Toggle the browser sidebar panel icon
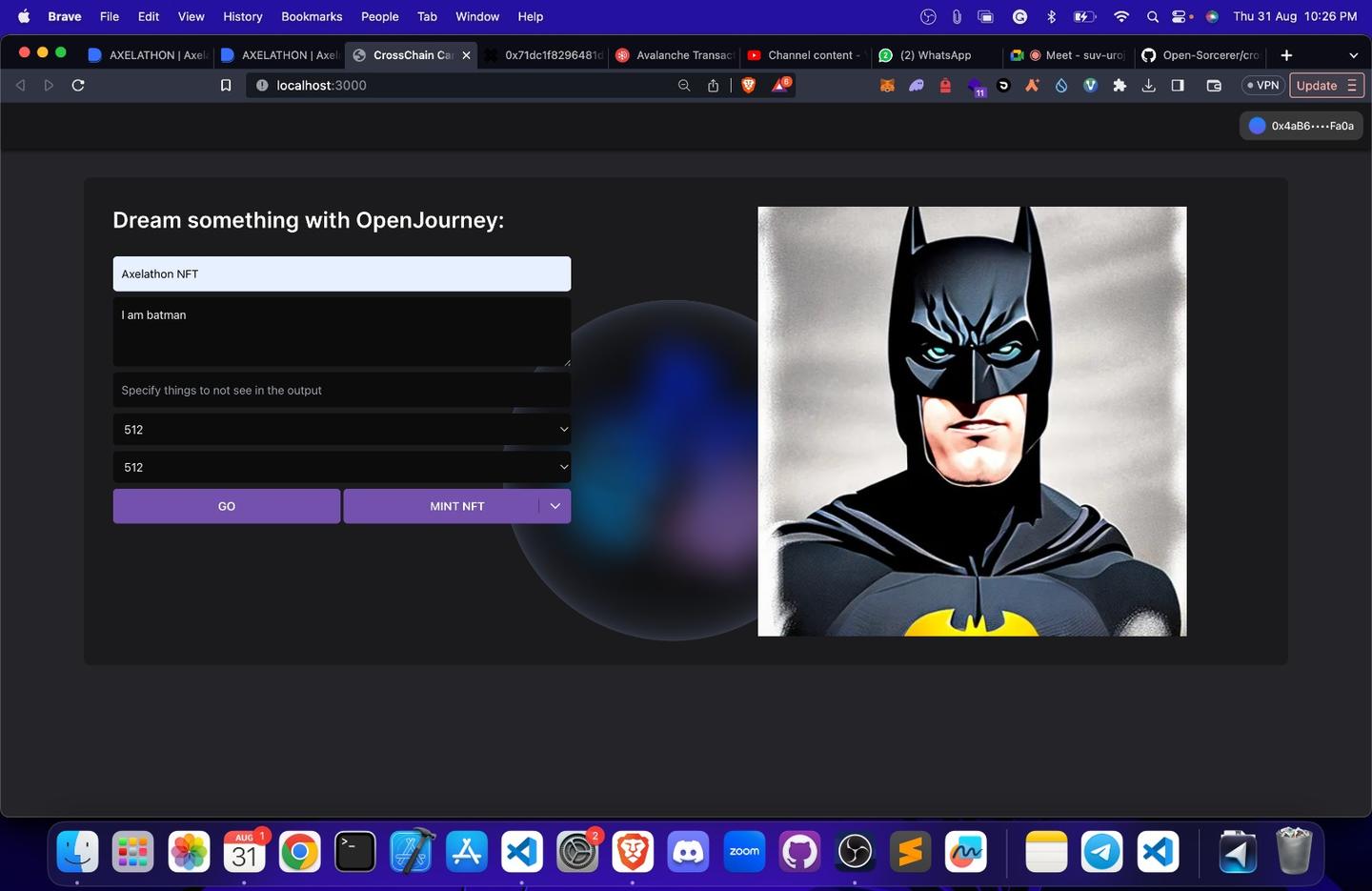 point(1178,86)
